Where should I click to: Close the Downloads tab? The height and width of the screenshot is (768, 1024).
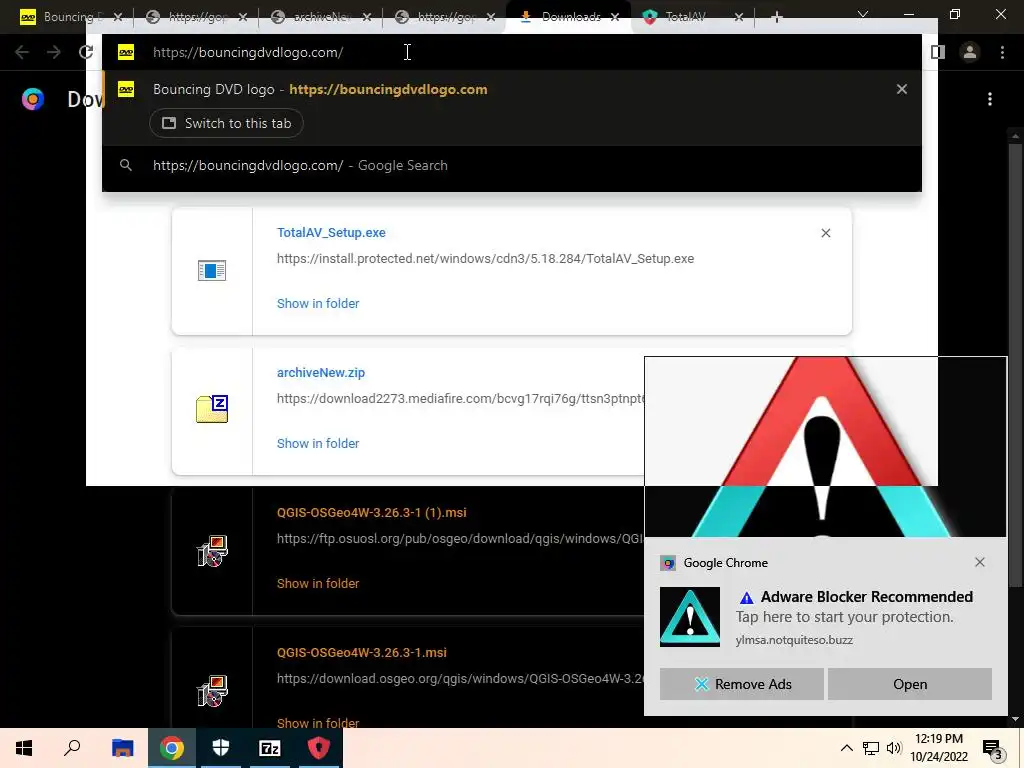[x=615, y=17]
